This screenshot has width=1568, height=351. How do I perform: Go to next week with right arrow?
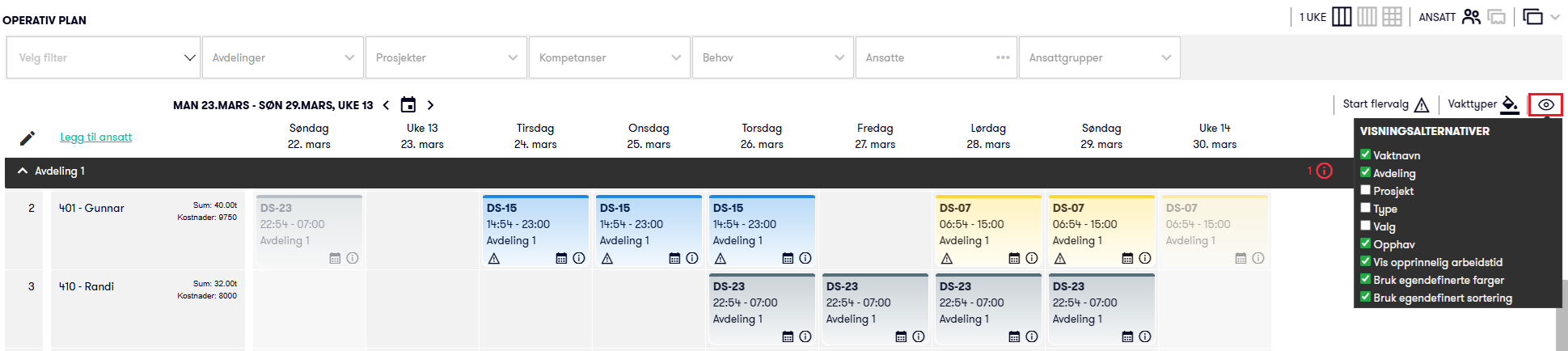430,105
